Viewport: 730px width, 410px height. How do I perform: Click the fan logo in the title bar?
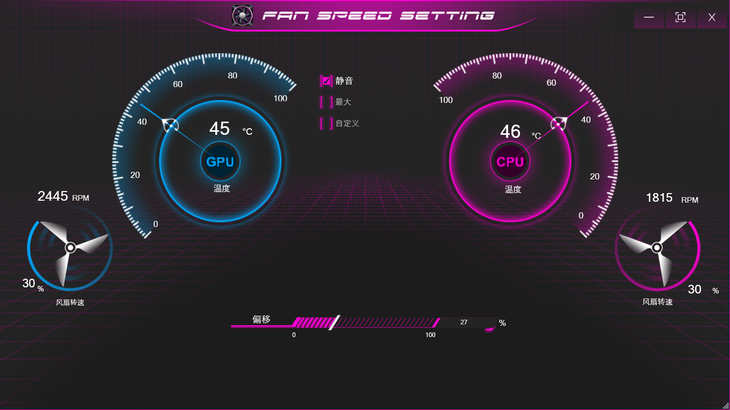tap(241, 16)
